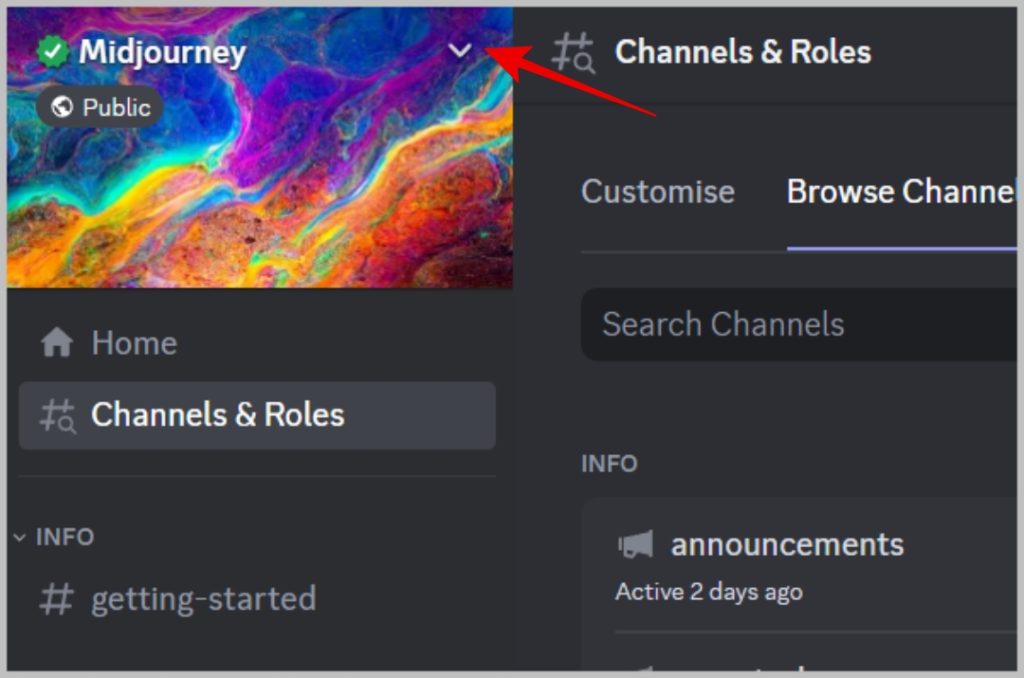
Task: Open the announcements channel name
Action: click(787, 545)
